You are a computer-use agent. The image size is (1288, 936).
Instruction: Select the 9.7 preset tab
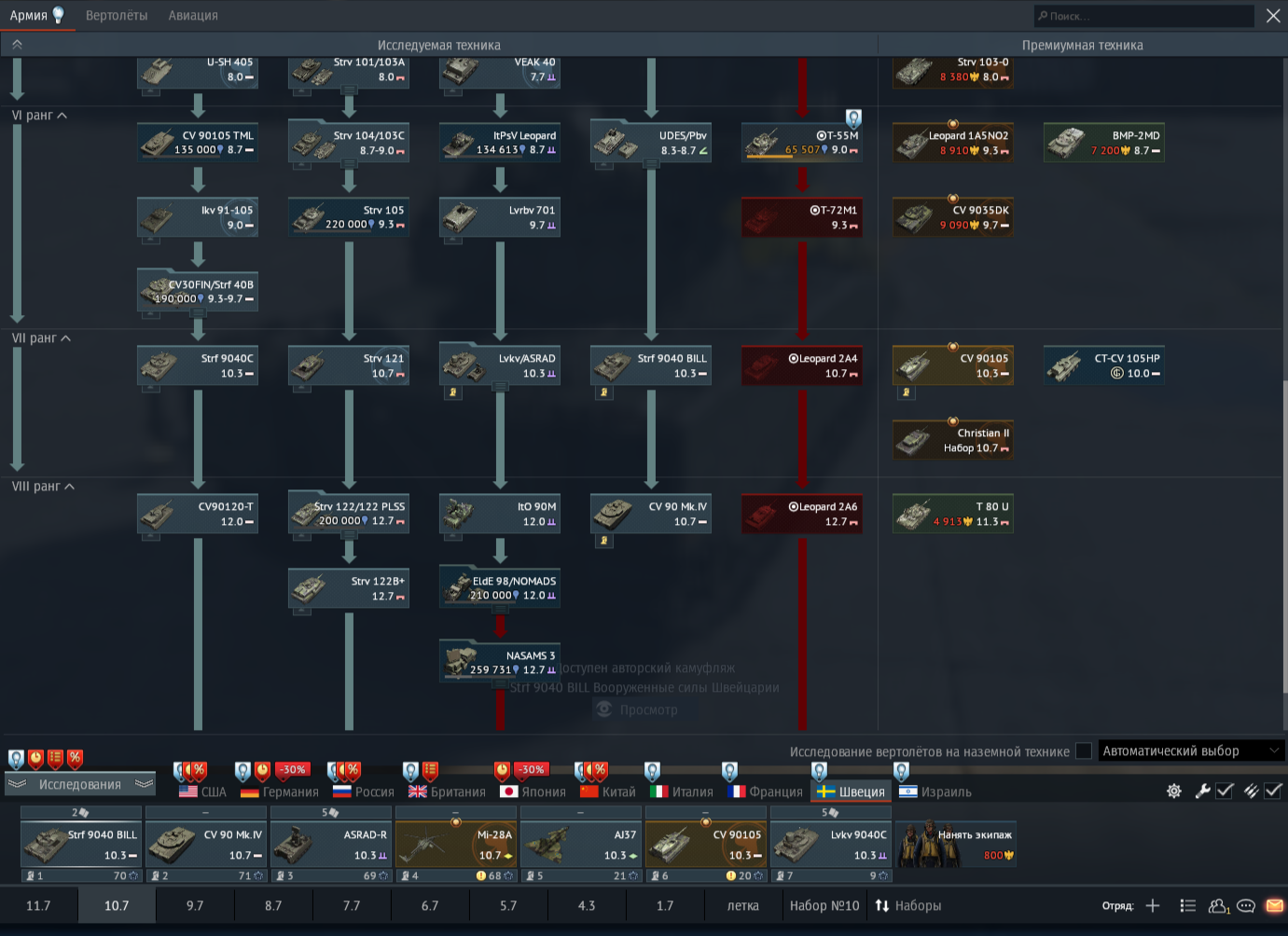195,906
